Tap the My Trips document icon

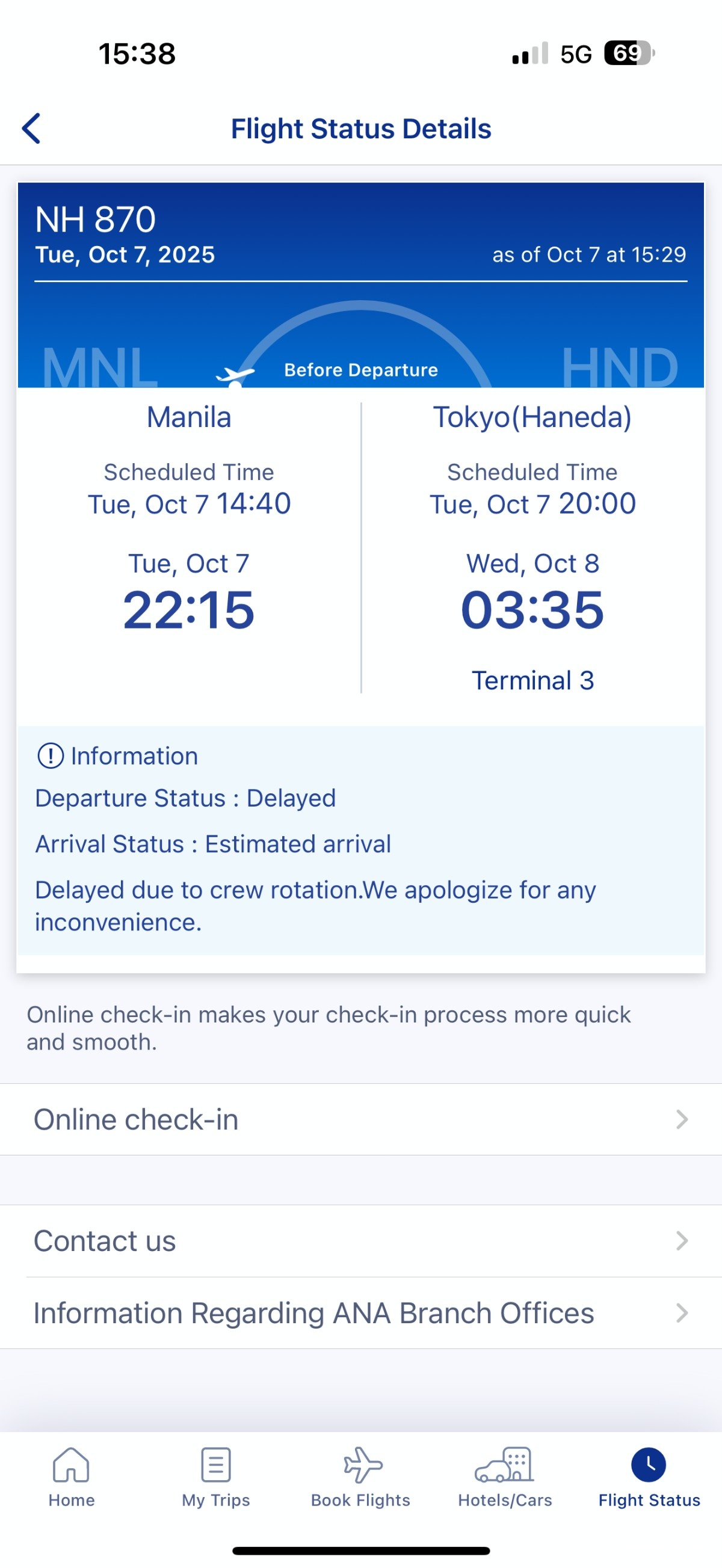click(215, 1464)
